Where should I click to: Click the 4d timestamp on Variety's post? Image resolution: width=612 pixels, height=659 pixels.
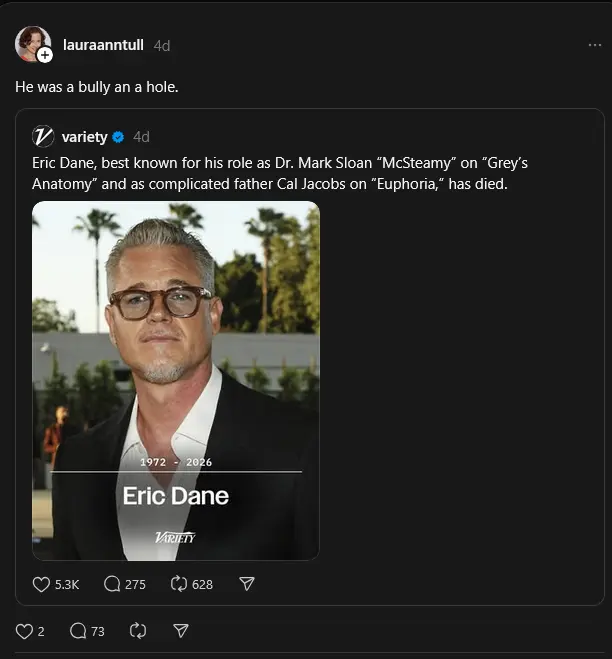coord(141,137)
